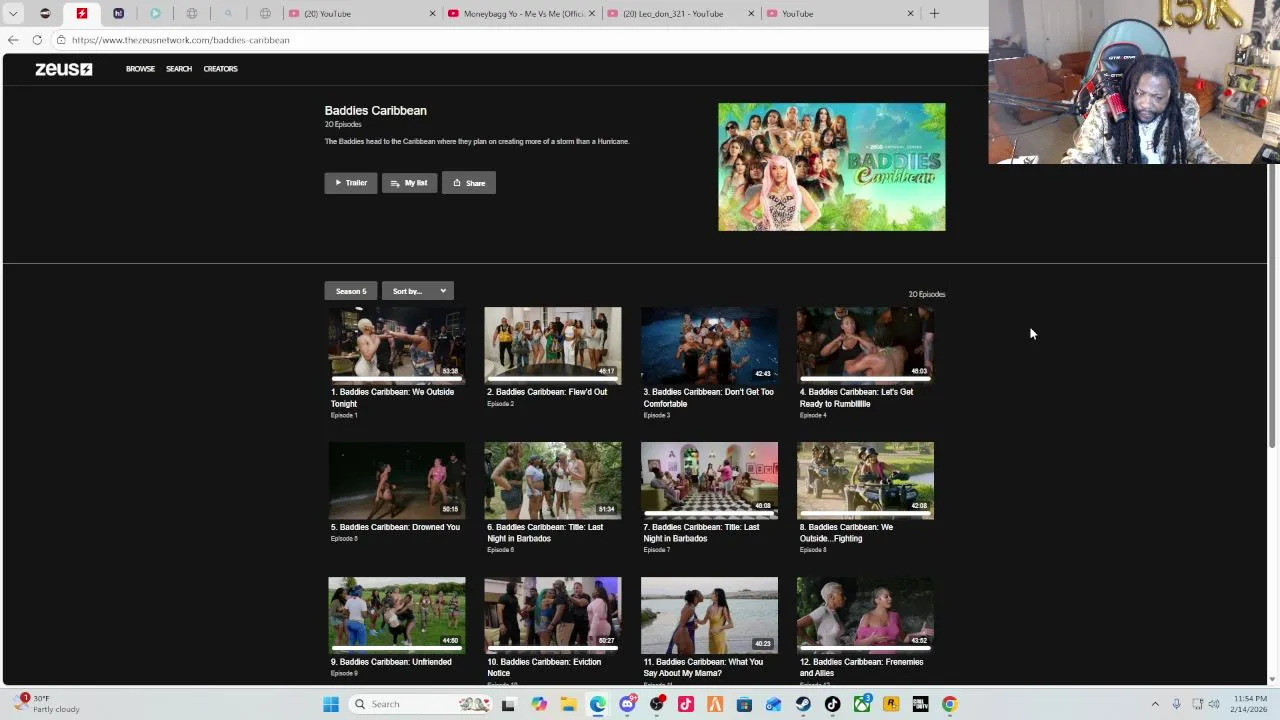Click the taskbar Search box
Viewport: 1280px width, 720px height.
point(421,704)
